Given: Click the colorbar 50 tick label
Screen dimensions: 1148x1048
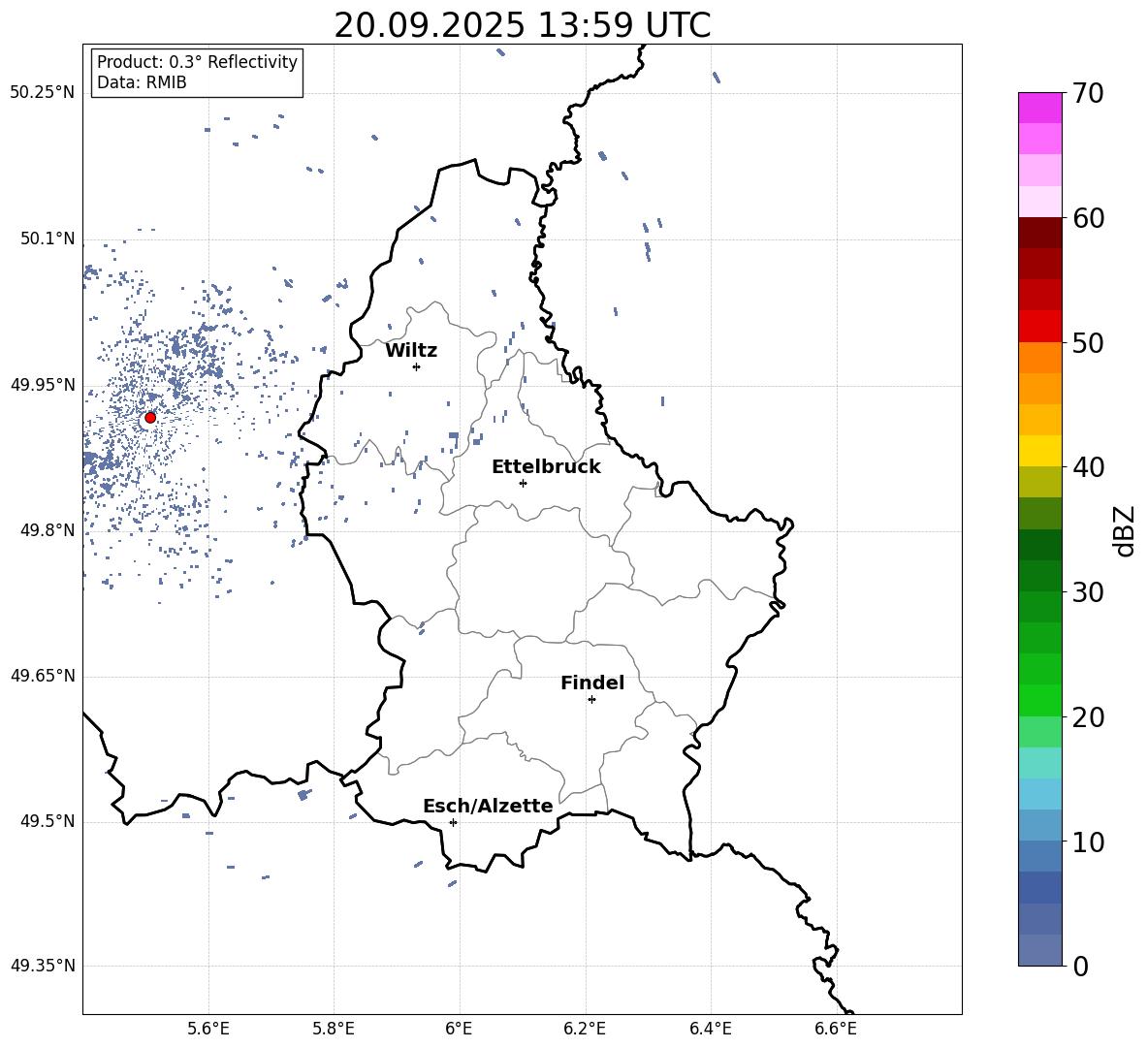Looking at the screenshot, I should (x=1088, y=342).
